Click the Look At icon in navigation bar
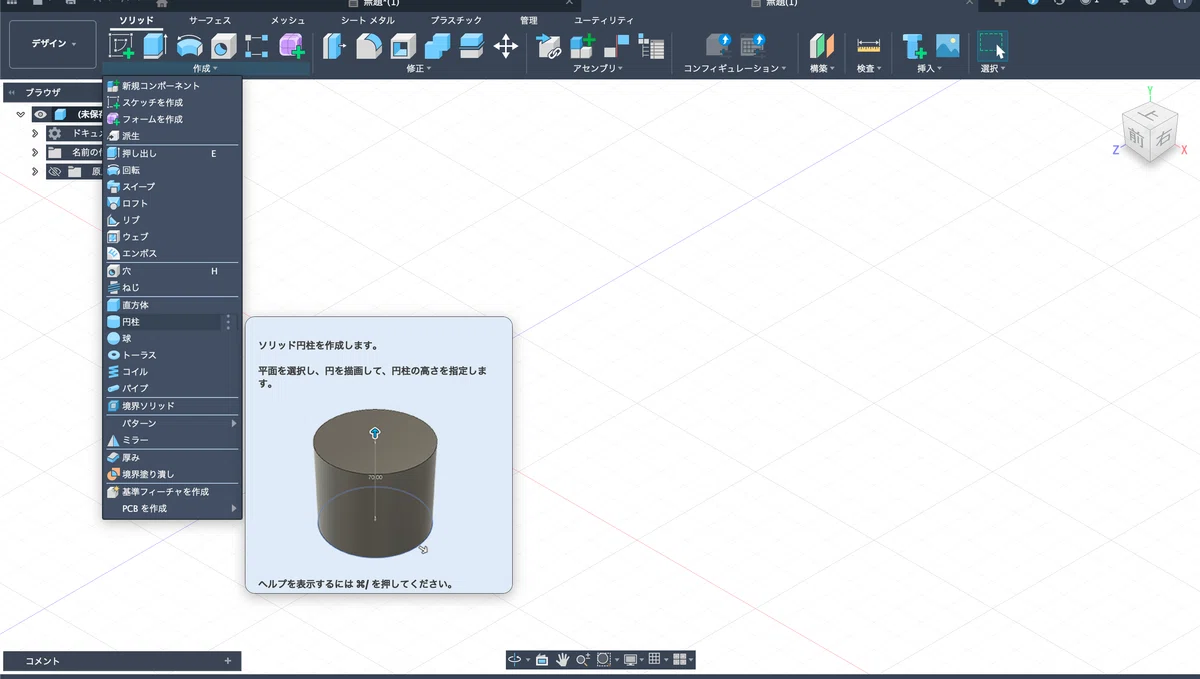The image size is (1200, 679). tap(541, 659)
